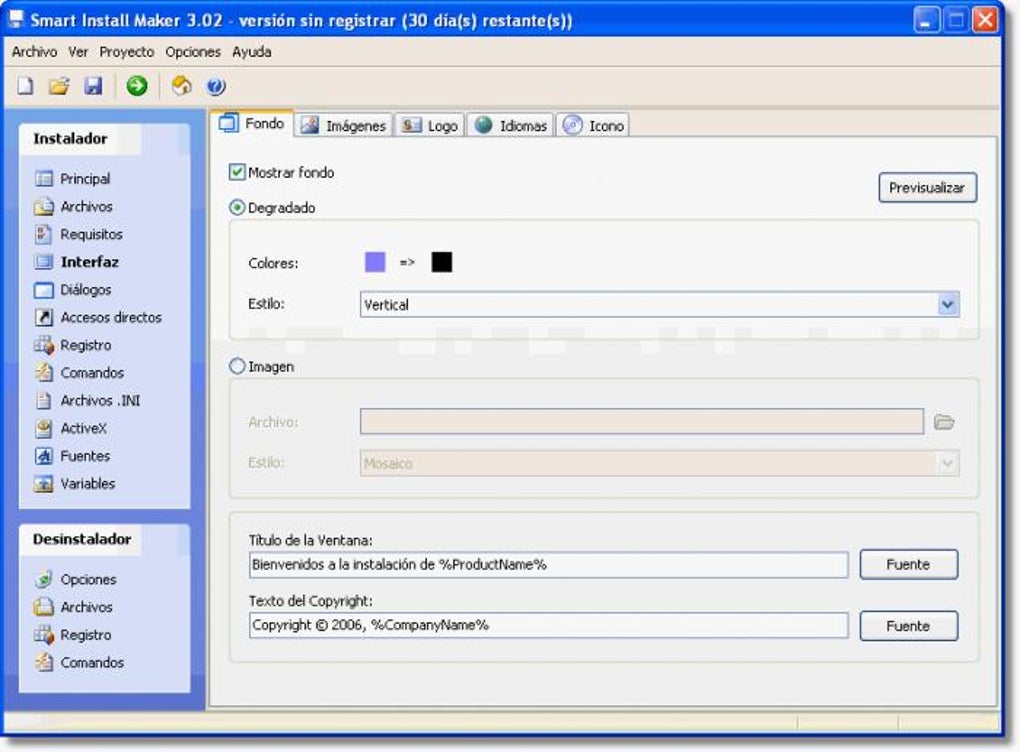
Task: Click the Open project folder icon
Action: pyautogui.click(x=59, y=85)
